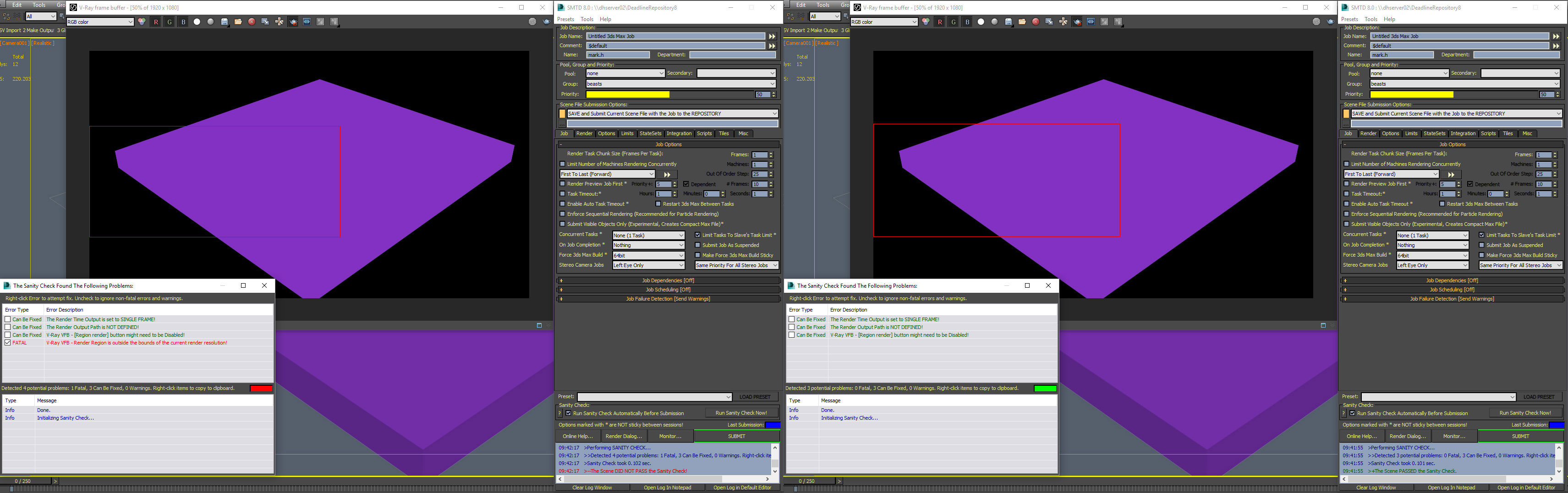Open the RGB color channel dropdown in the right frame buffer

(883, 22)
